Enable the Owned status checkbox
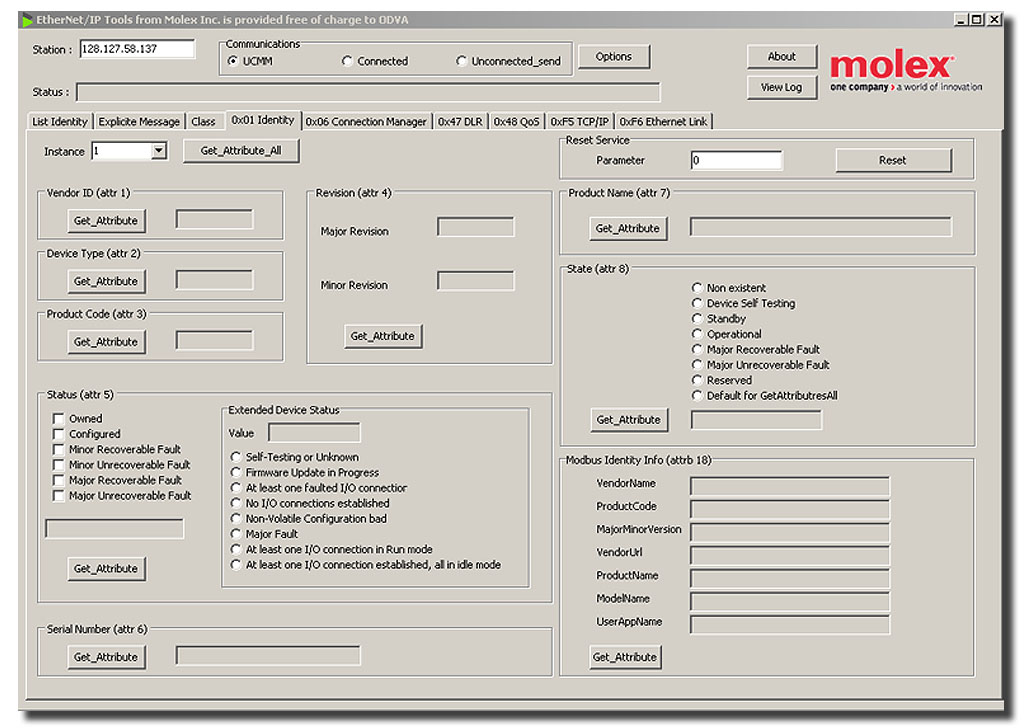Viewport: 1025px width, 728px height. (59, 419)
